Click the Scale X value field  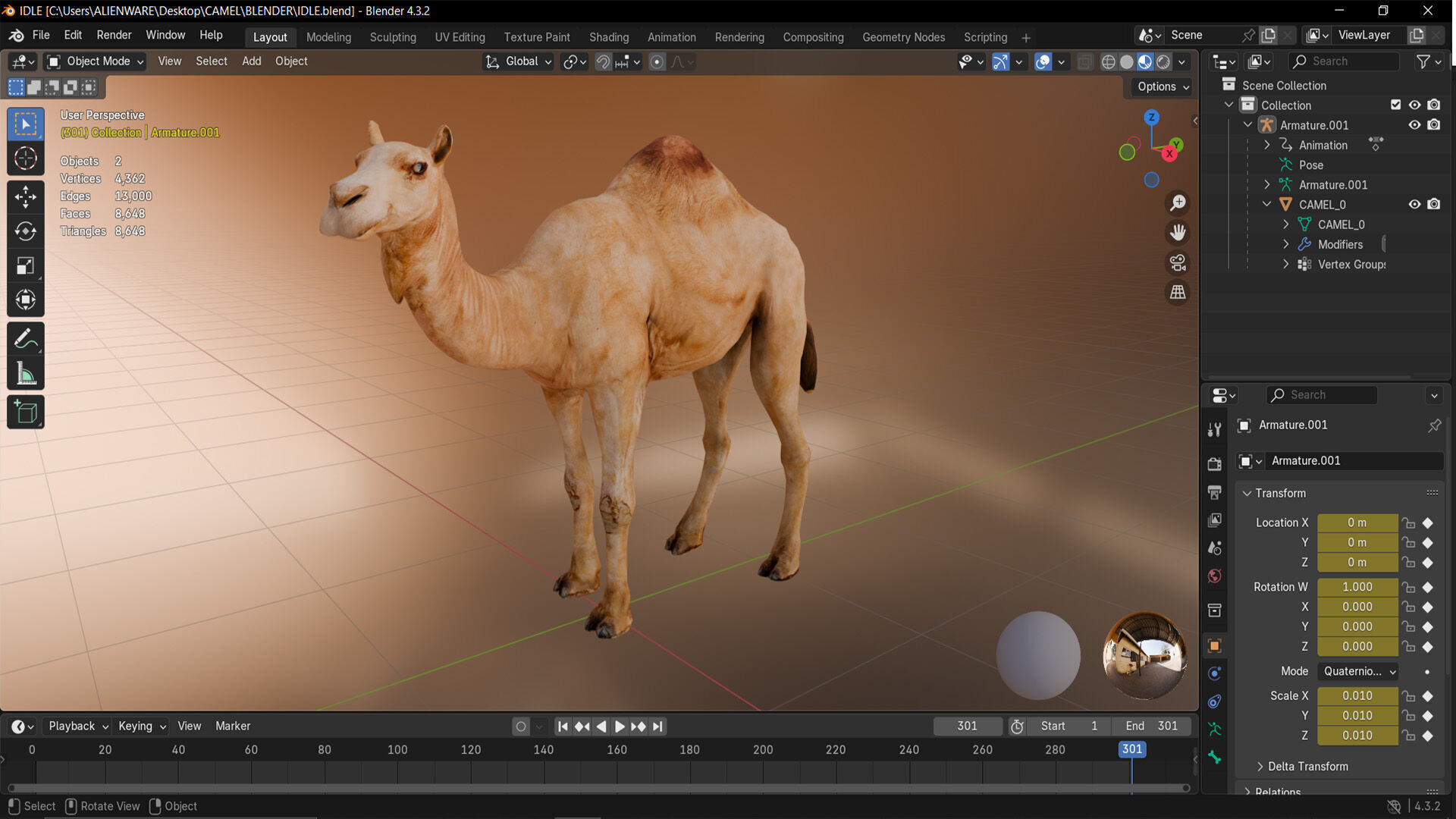pyautogui.click(x=1357, y=695)
